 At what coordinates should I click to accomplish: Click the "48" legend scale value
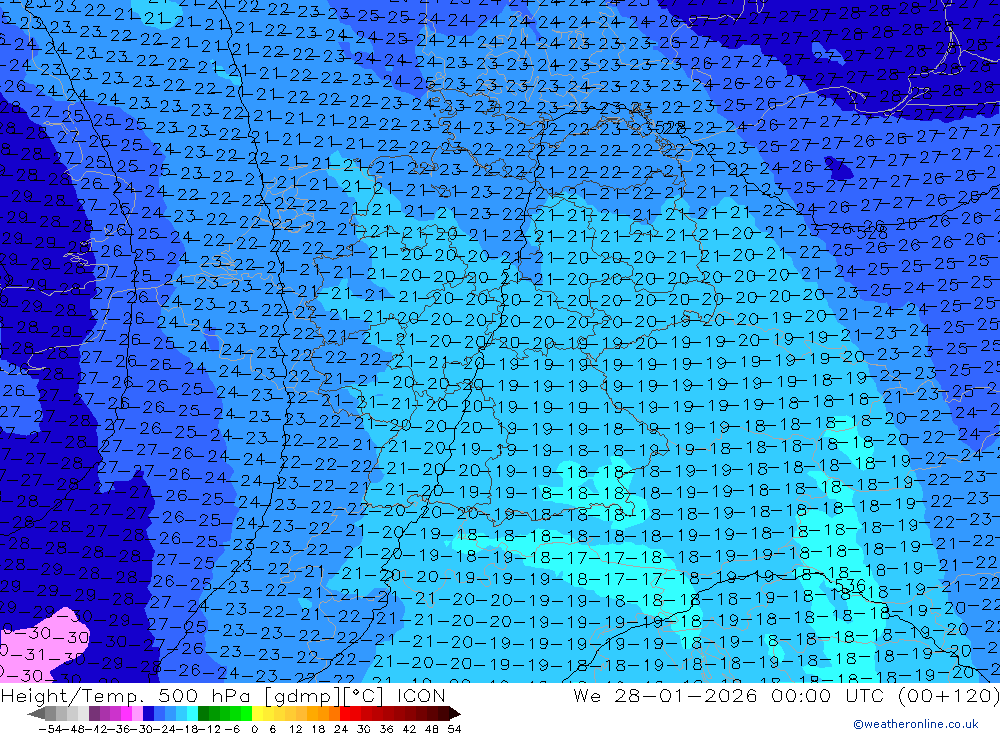coord(432,729)
